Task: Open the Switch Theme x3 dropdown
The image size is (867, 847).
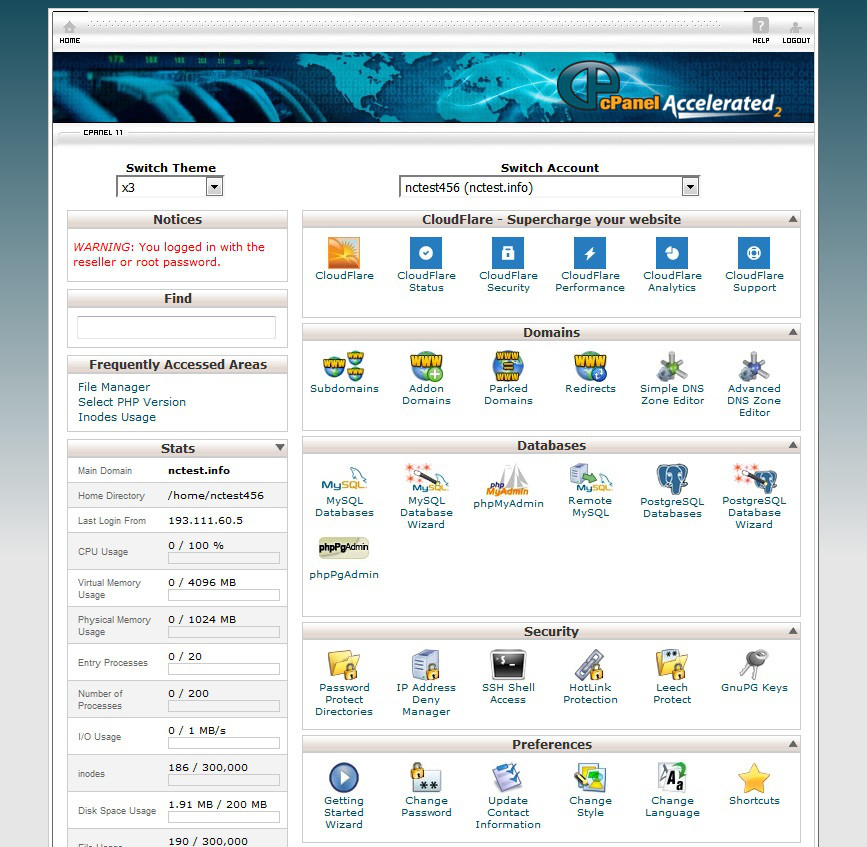Action: [170, 187]
